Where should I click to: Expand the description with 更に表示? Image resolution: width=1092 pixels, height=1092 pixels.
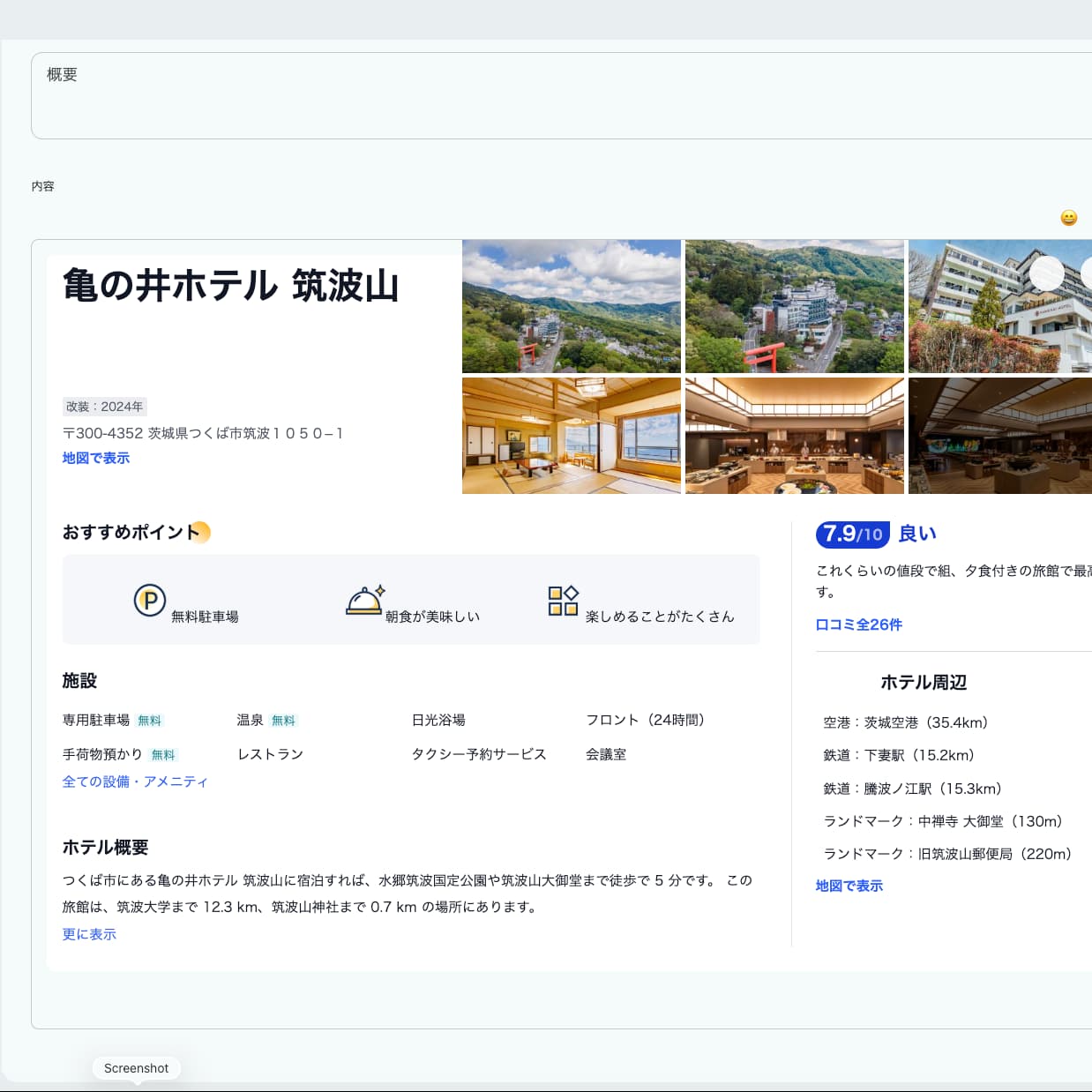(x=88, y=934)
